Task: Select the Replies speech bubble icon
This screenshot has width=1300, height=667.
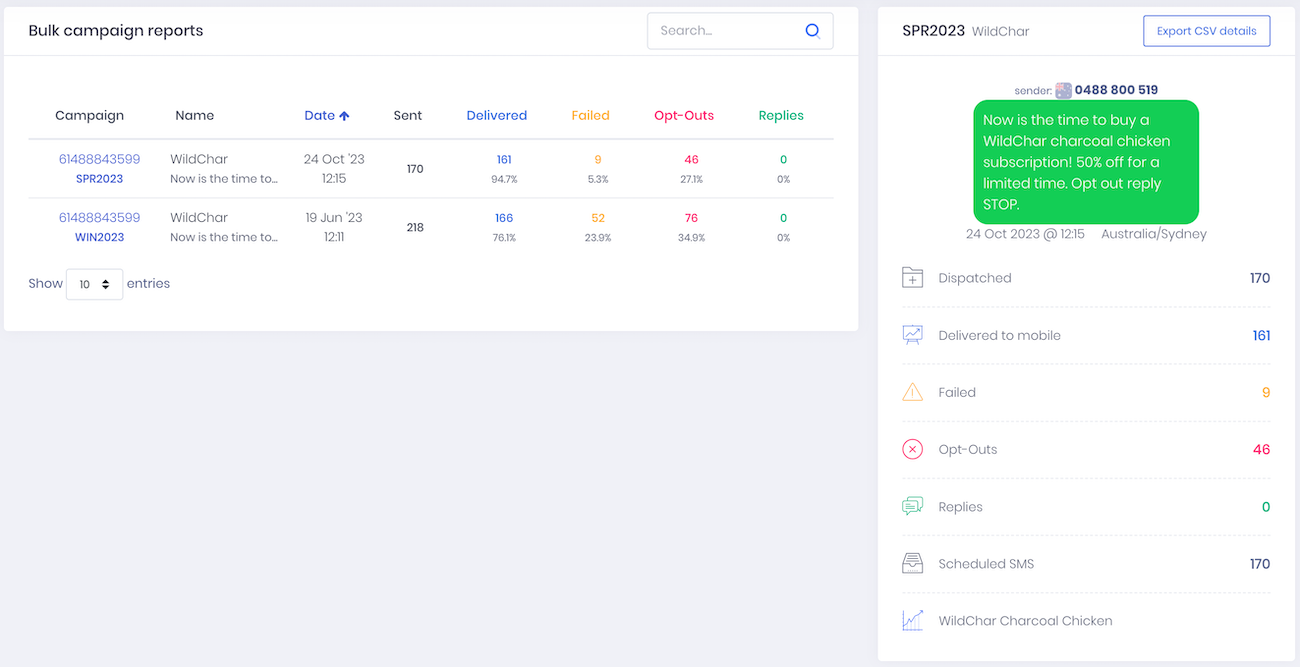Action: coord(912,506)
